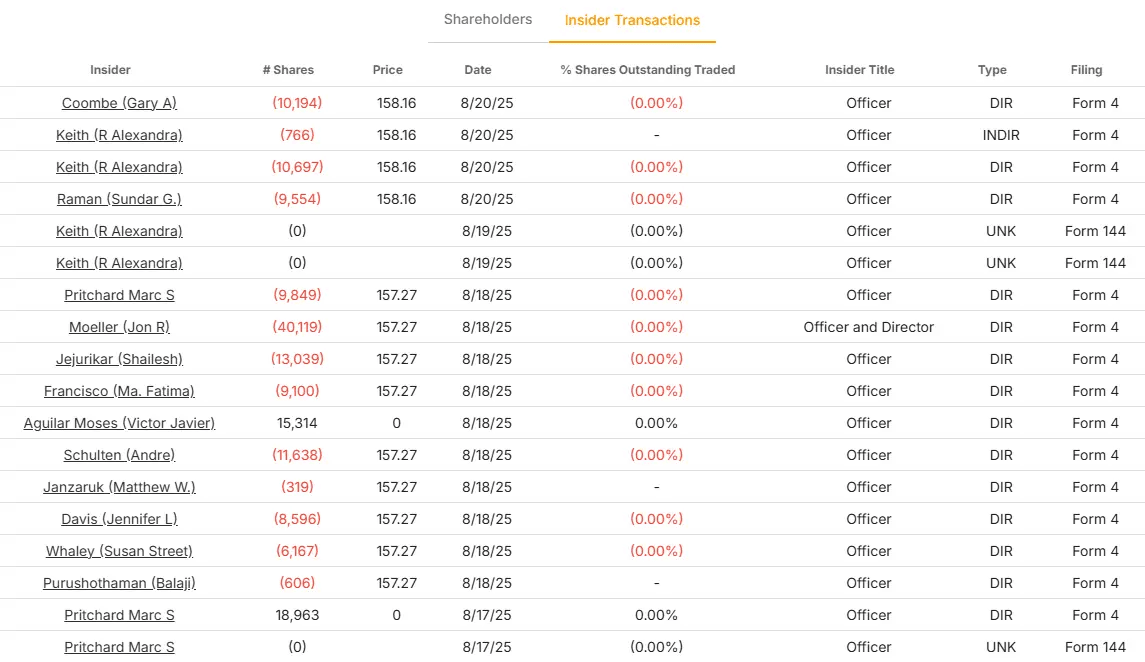View Davis (Jennifer L) insider details
The image size is (1145, 662).
119,519
